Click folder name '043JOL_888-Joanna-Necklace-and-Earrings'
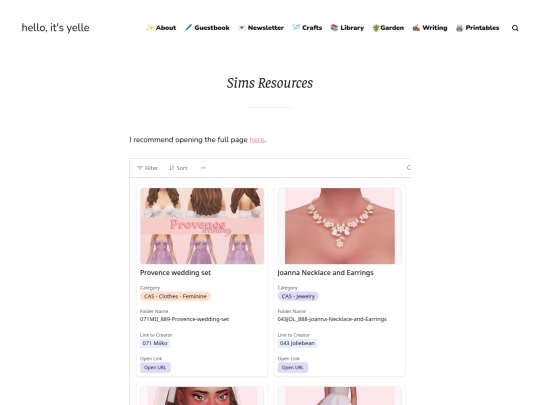Viewport: 540px width, 405px height. 332,319
